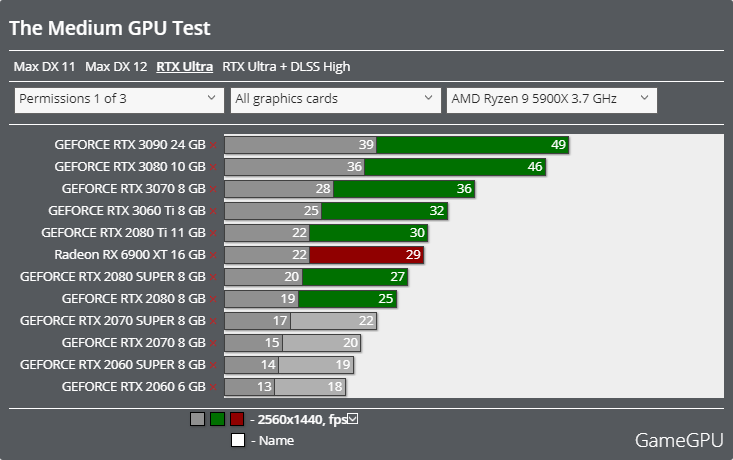Click the GEFORCE RTX 3090 24 GB label
The image size is (733, 460).
click(130, 145)
